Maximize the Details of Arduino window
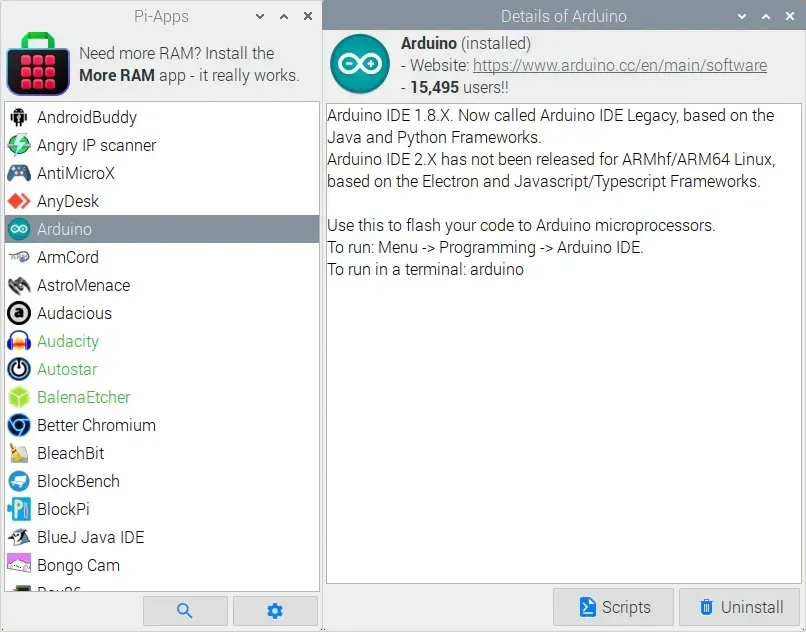This screenshot has width=806, height=632. pos(766,16)
